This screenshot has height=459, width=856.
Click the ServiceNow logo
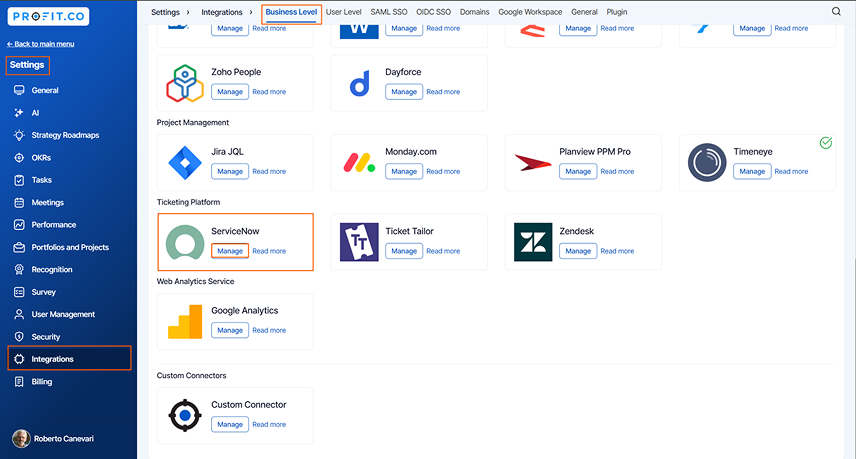(185, 242)
